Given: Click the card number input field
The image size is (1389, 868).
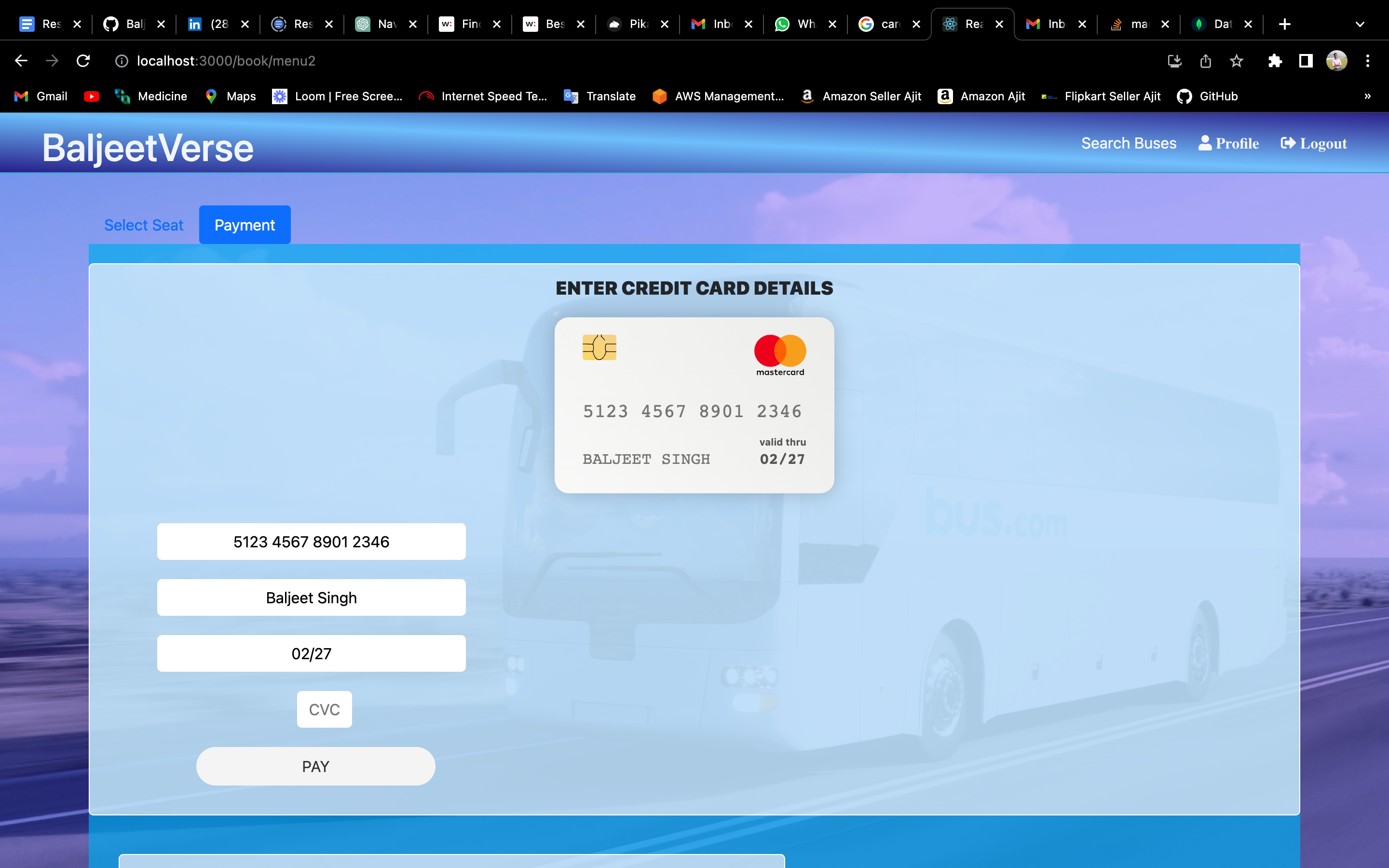Looking at the screenshot, I should click(x=311, y=542).
